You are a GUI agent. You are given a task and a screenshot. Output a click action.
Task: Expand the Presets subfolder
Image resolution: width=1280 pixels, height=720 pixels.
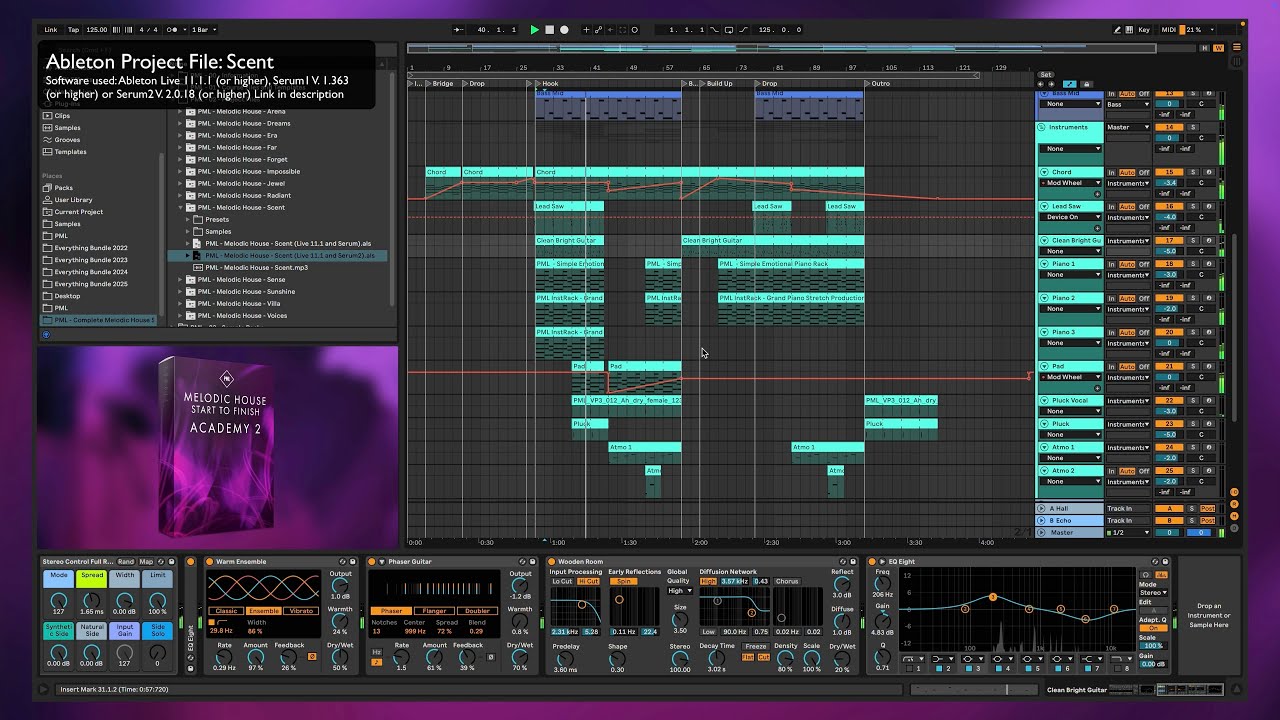click(188, 219)
